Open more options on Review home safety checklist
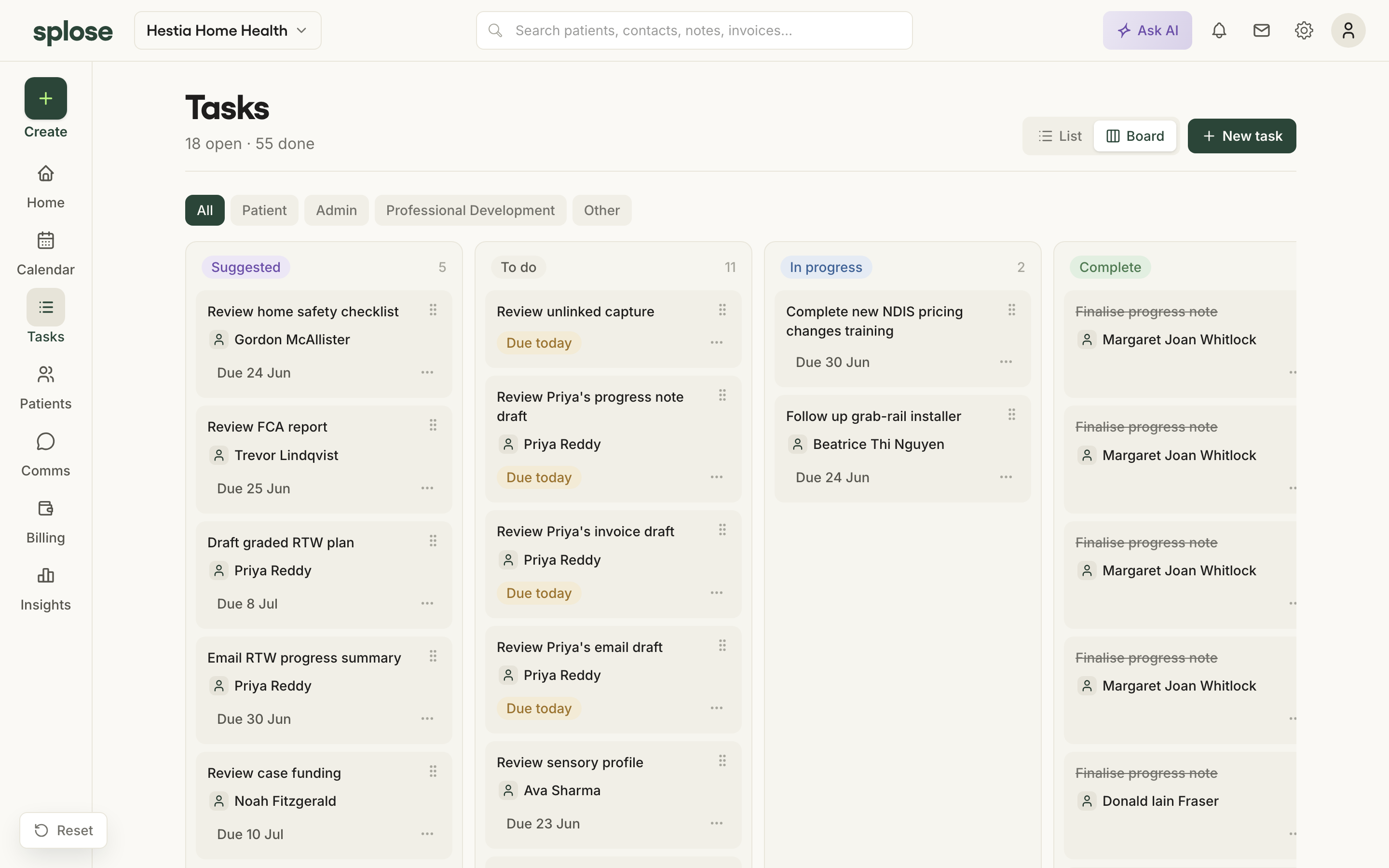This screenshot has width=1389, height=868. [428, 373]
